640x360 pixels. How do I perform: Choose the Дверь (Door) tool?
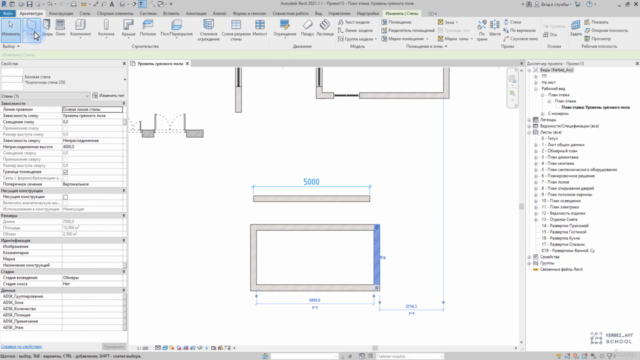point(47,28)
